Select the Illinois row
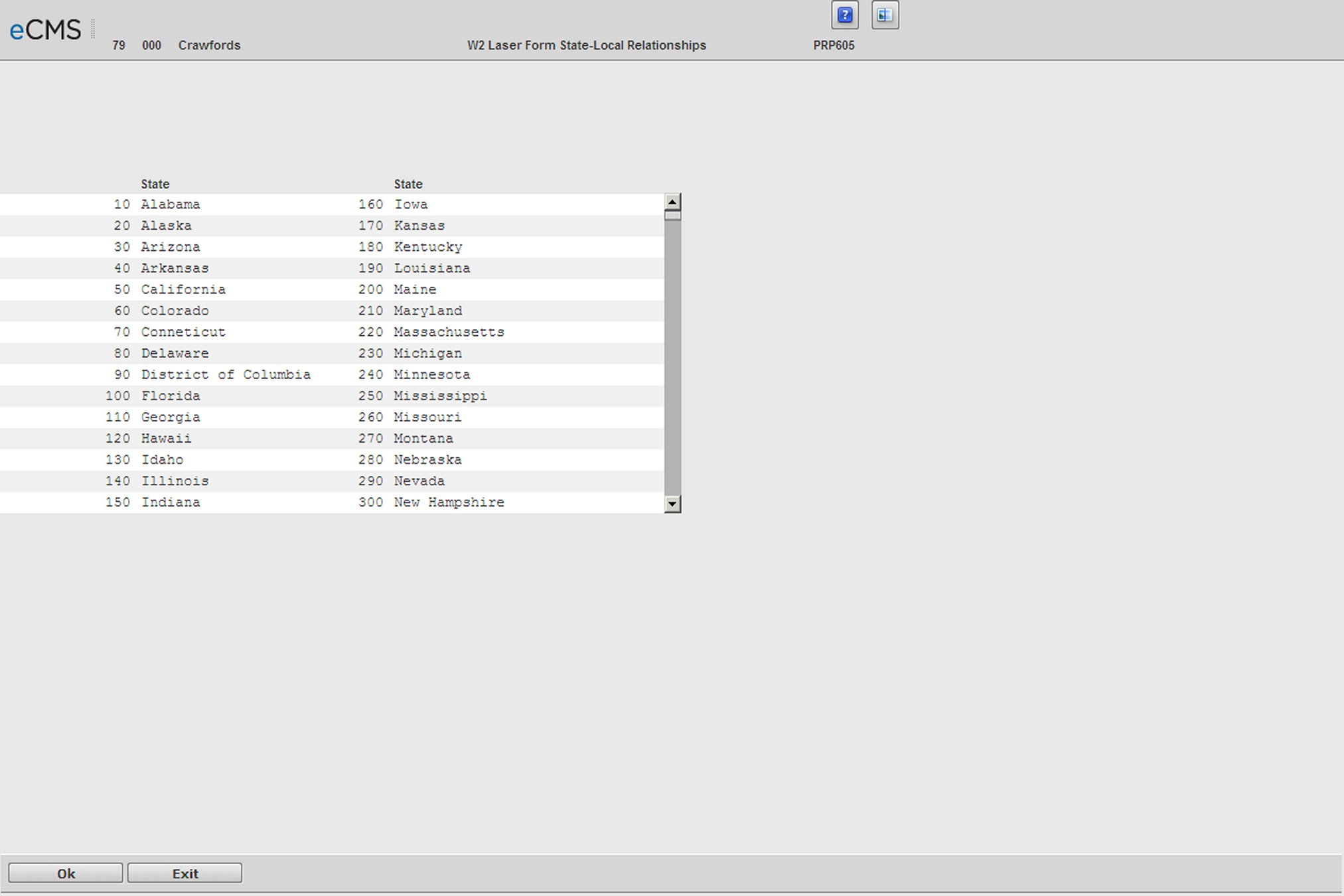The height and width of the screenshot is (896, 1344). 175,481
